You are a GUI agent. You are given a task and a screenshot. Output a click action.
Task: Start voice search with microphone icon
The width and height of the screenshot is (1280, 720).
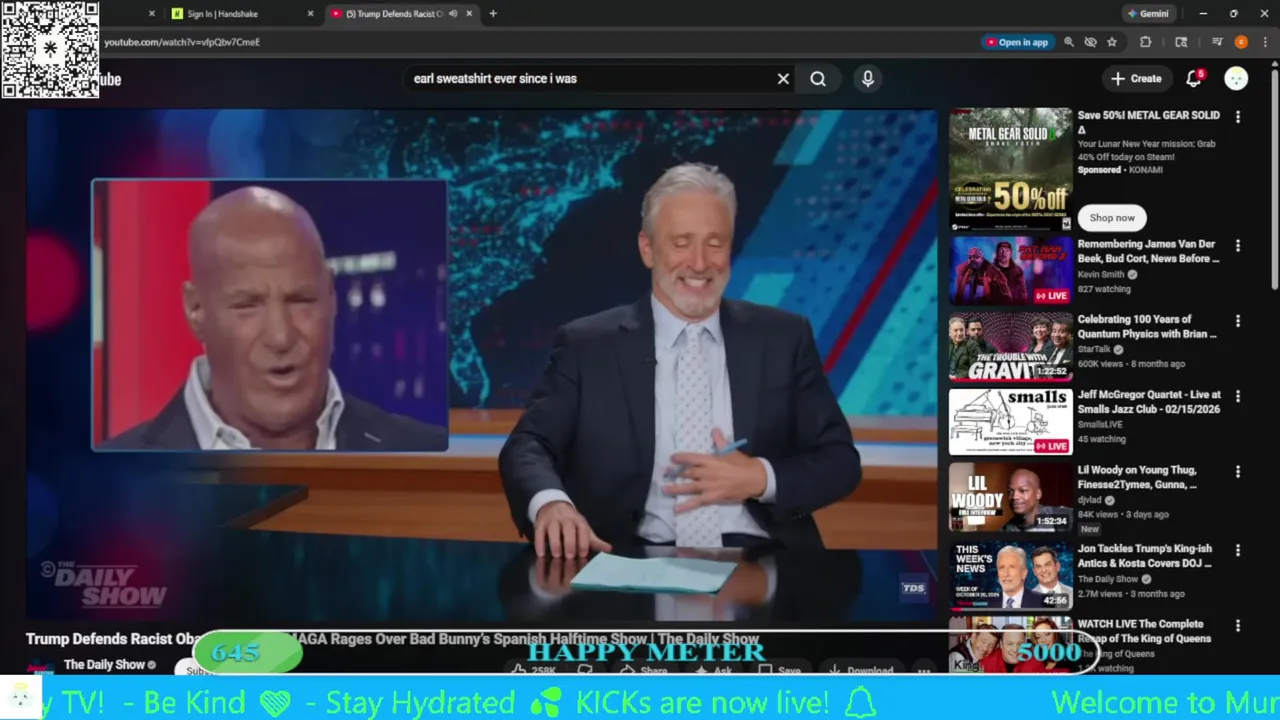point(868,79)
